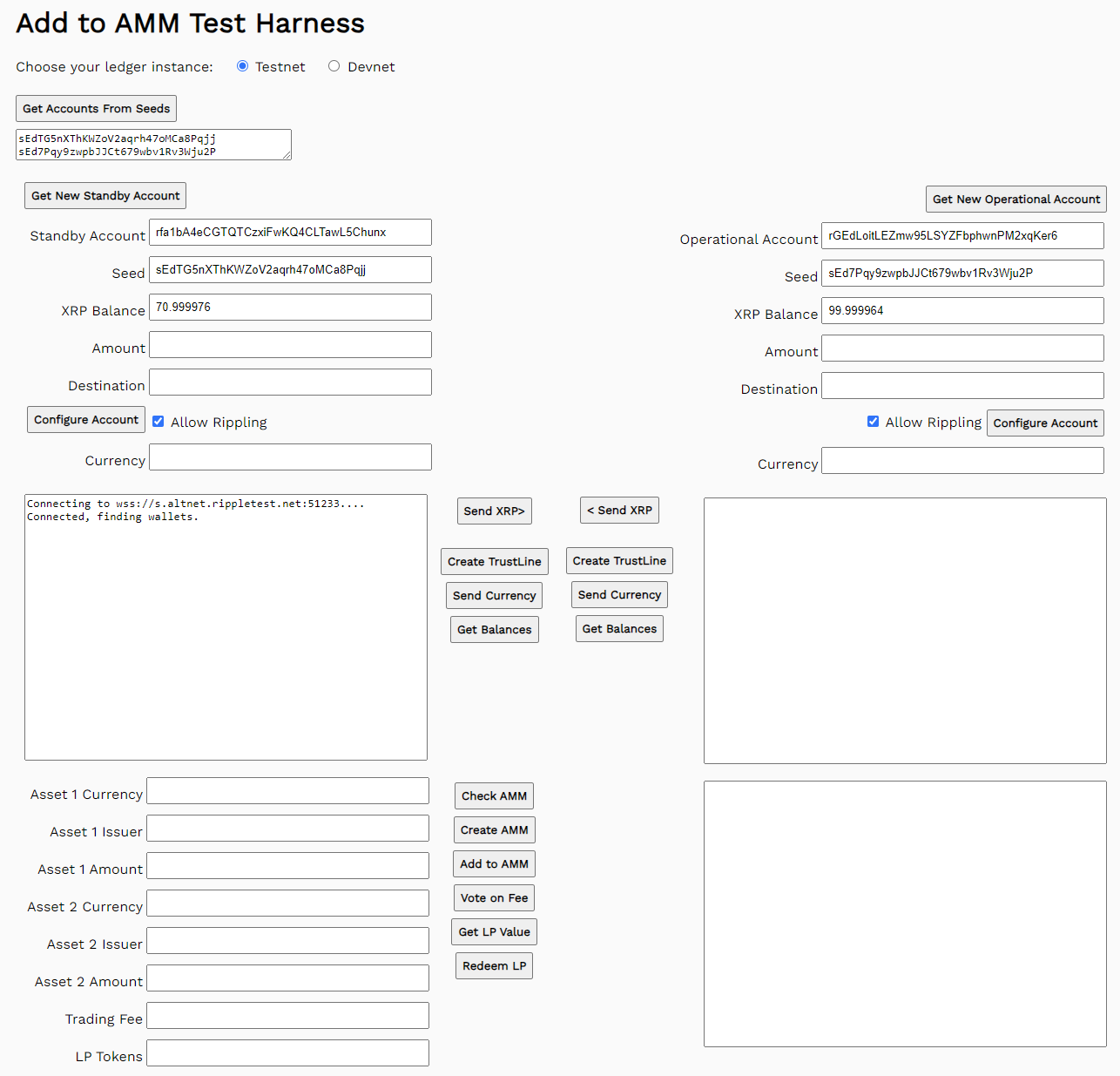Get Balances for the Standby account
Image resolution: width=1120 pixels, height=1076 pixels.
(x=494, y=629)
